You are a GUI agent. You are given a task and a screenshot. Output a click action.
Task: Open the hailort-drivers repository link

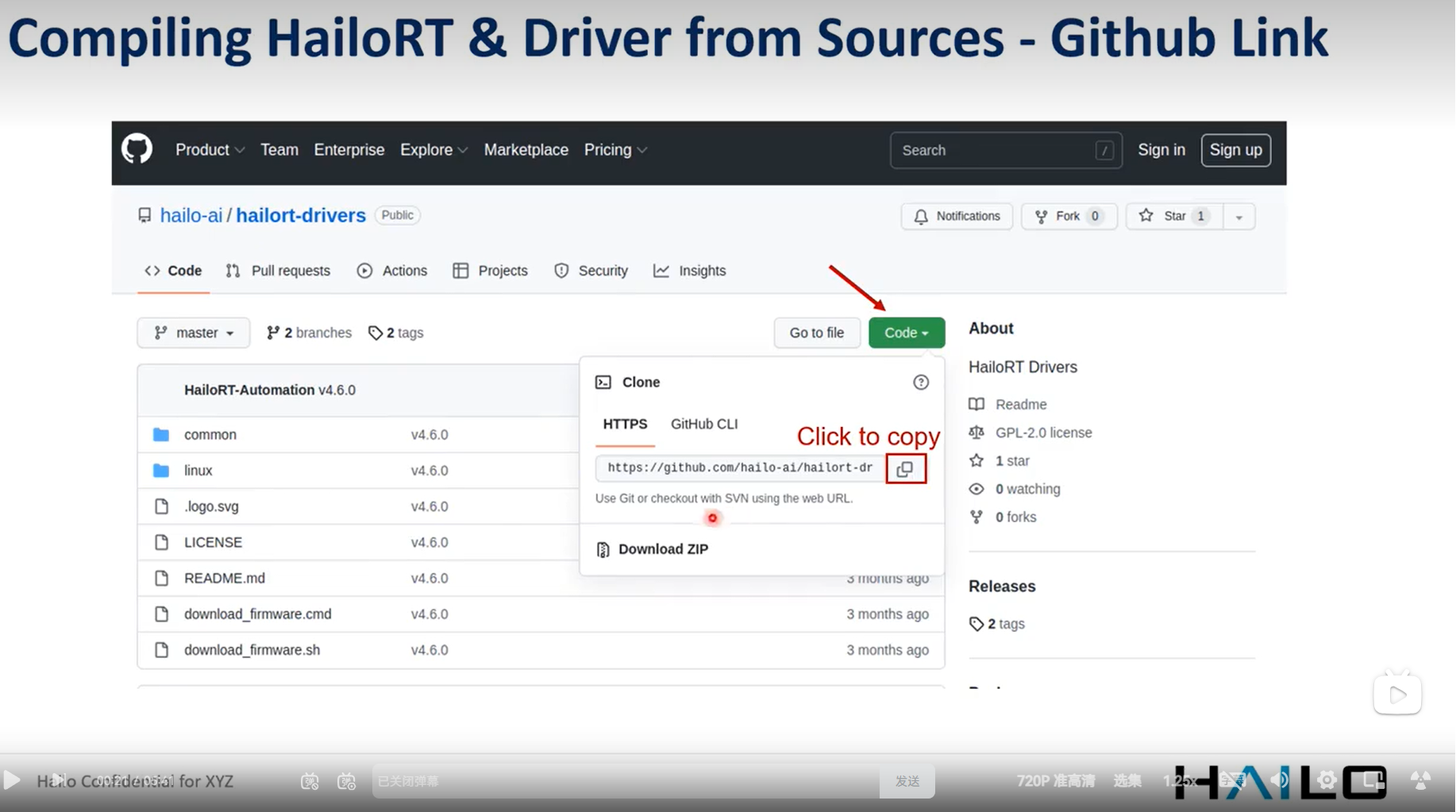tap(301, 215)
